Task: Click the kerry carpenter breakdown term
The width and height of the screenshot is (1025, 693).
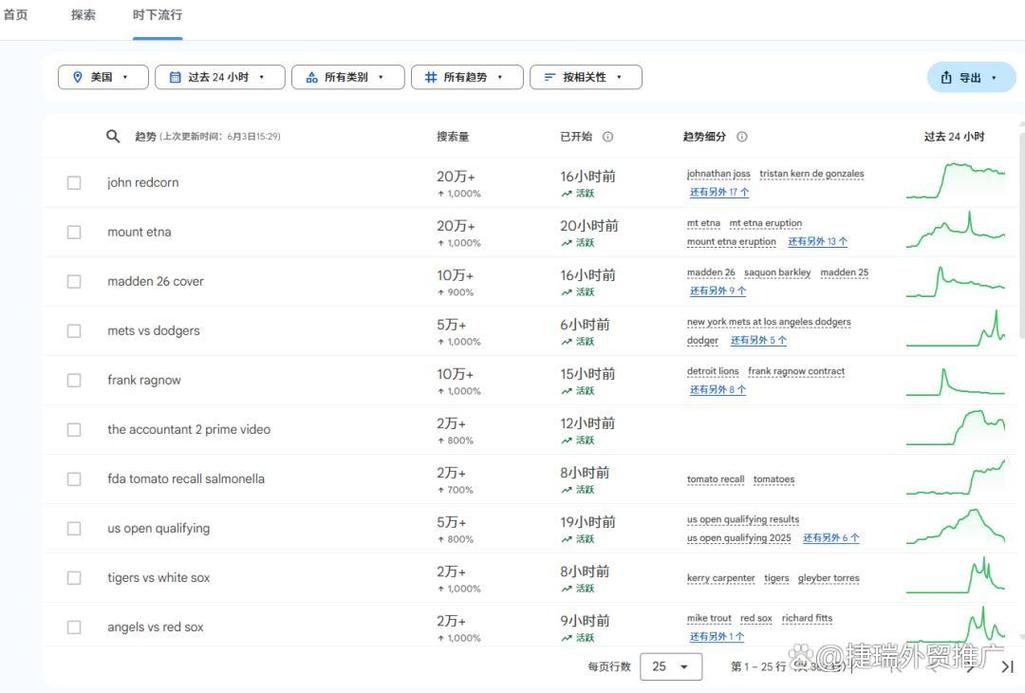Action: (x=720, y=578)
